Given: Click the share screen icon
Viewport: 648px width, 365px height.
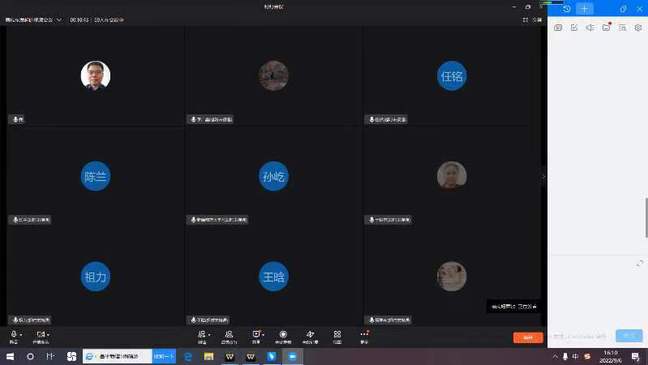Looking at the screenshot, I should (256, 336).
